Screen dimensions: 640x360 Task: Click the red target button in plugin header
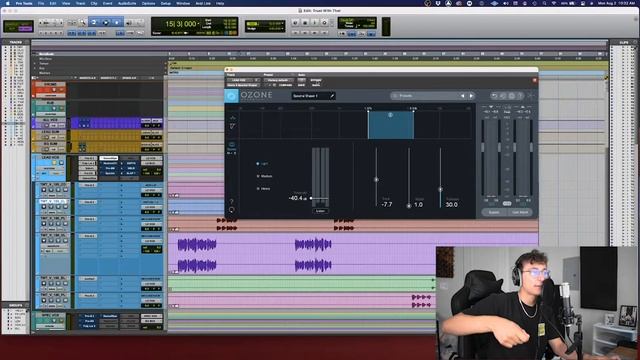(x=534, y=80)
